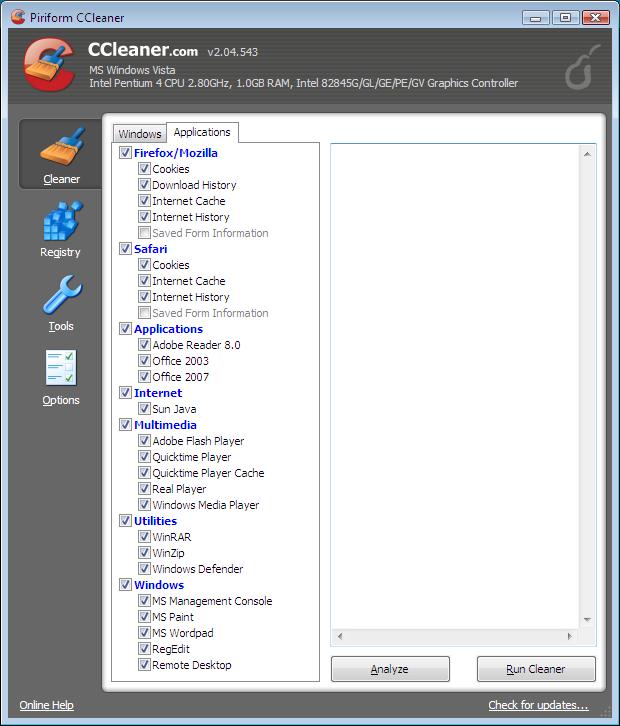This screenshot has height=726, width=620.
Task: Toggle Office 2007 checkbox
Action: pos(144,376)
